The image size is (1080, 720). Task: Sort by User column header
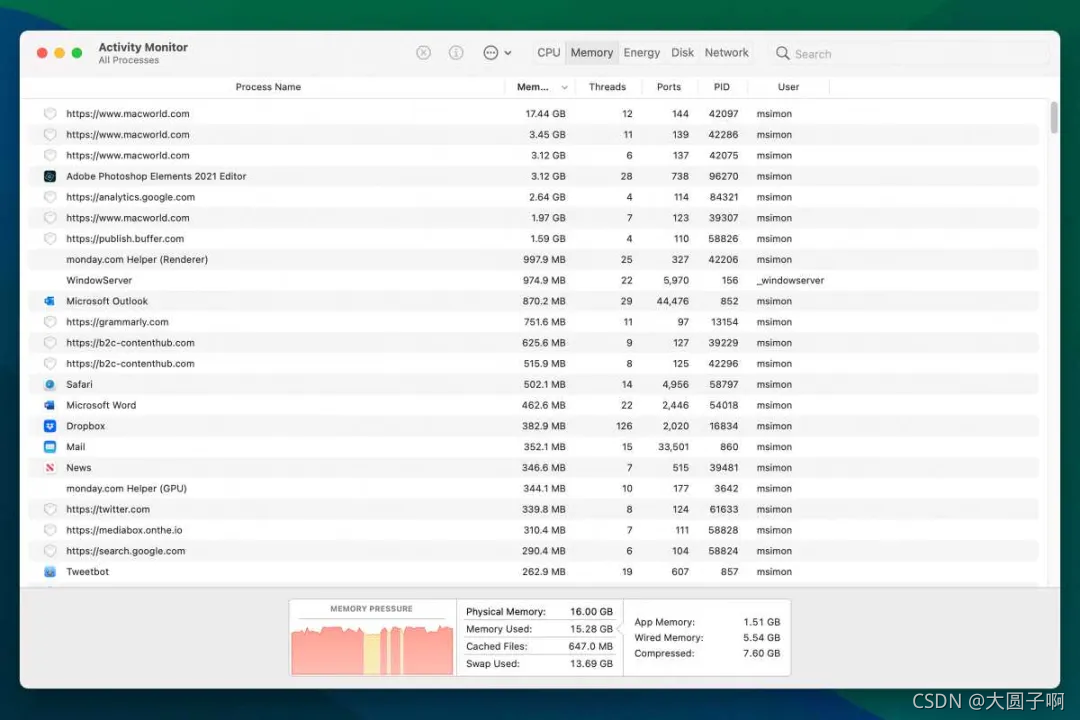788,87
